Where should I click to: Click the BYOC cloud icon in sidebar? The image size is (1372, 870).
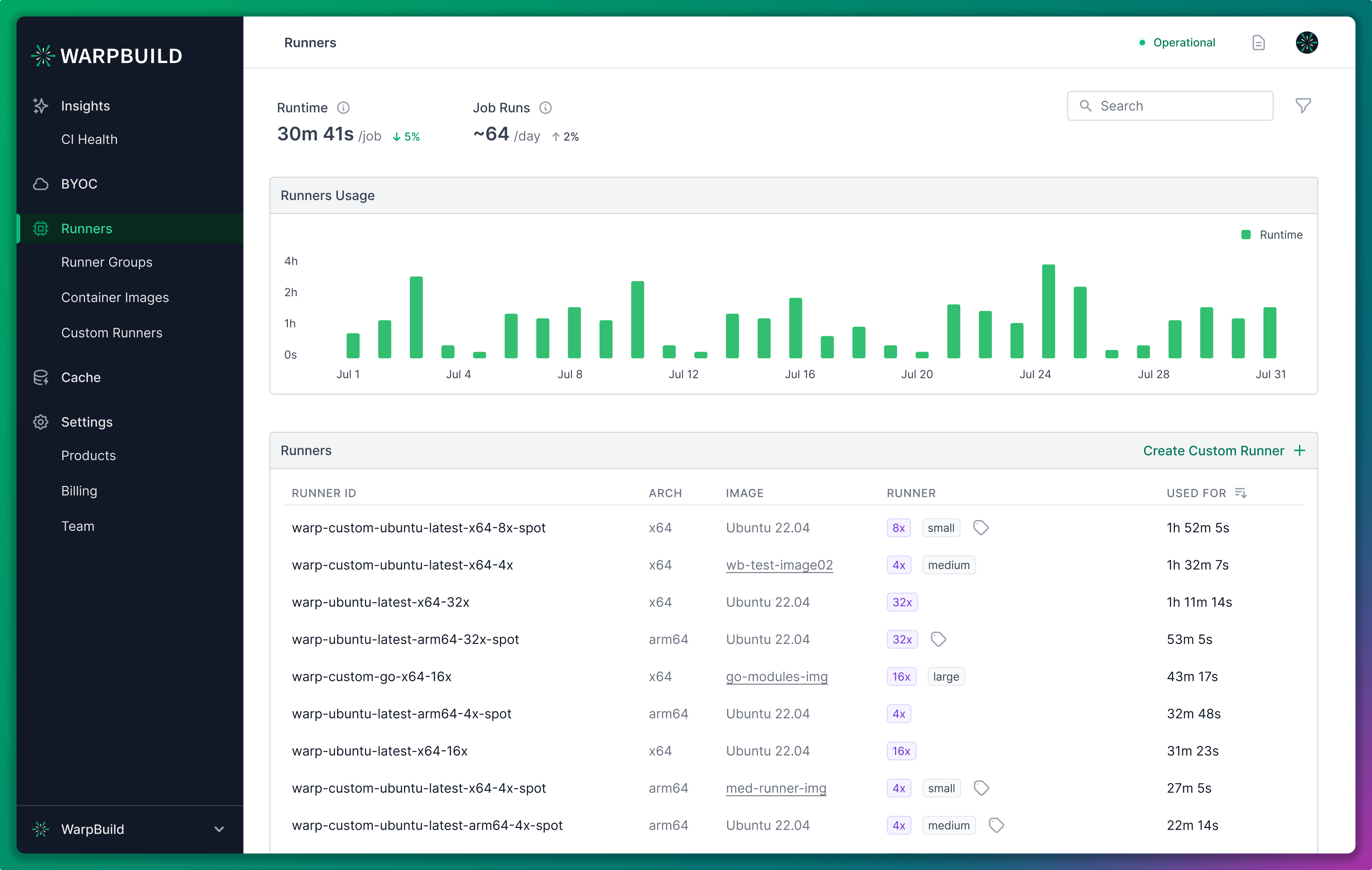point(40,183)
